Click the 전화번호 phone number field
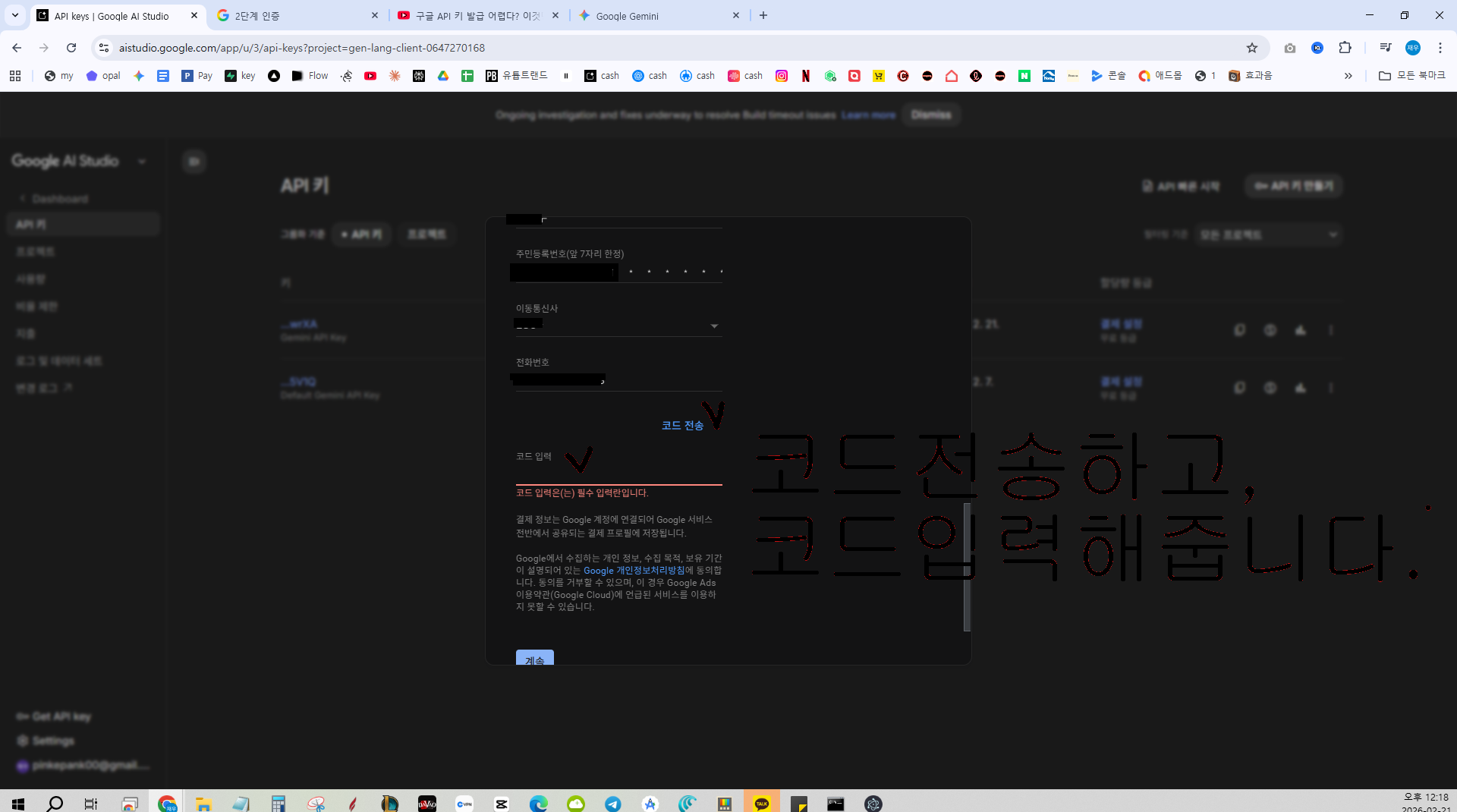This screenshot has width=1457, height=812. 618,379
